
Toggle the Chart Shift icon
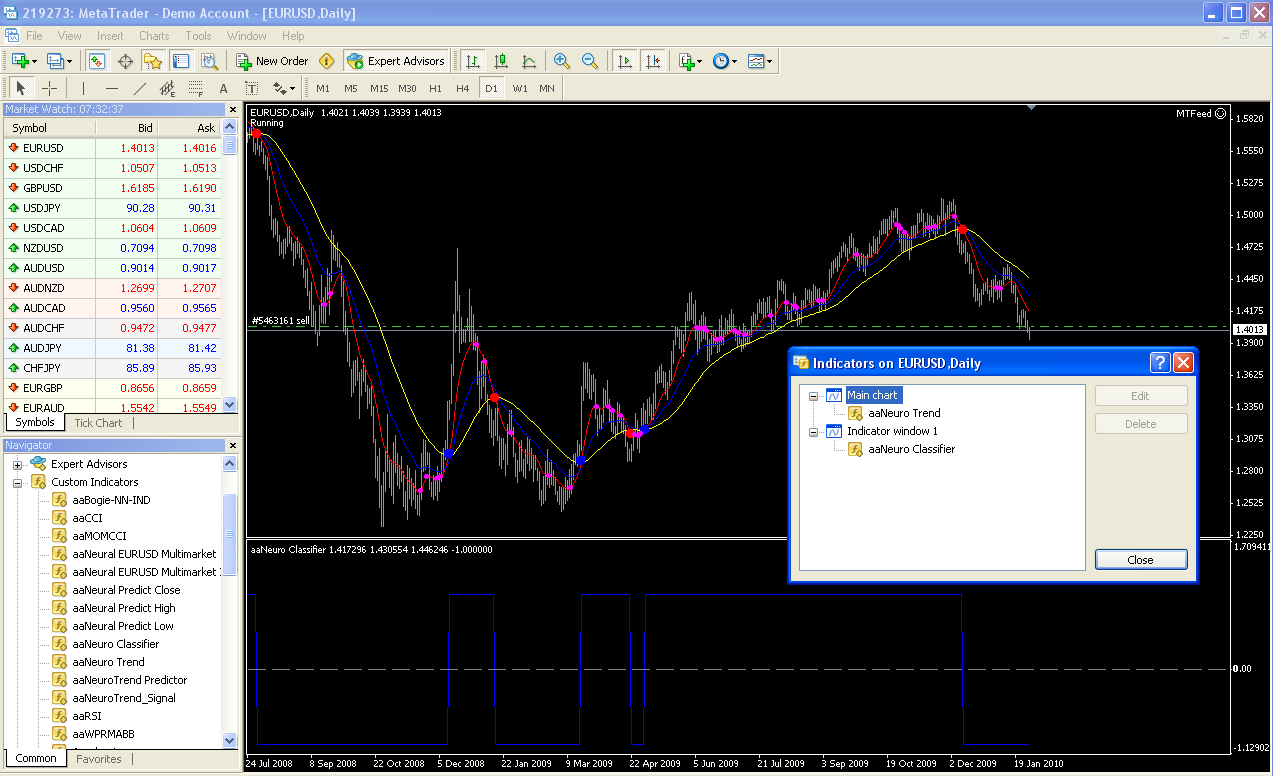tap(653, 61)
